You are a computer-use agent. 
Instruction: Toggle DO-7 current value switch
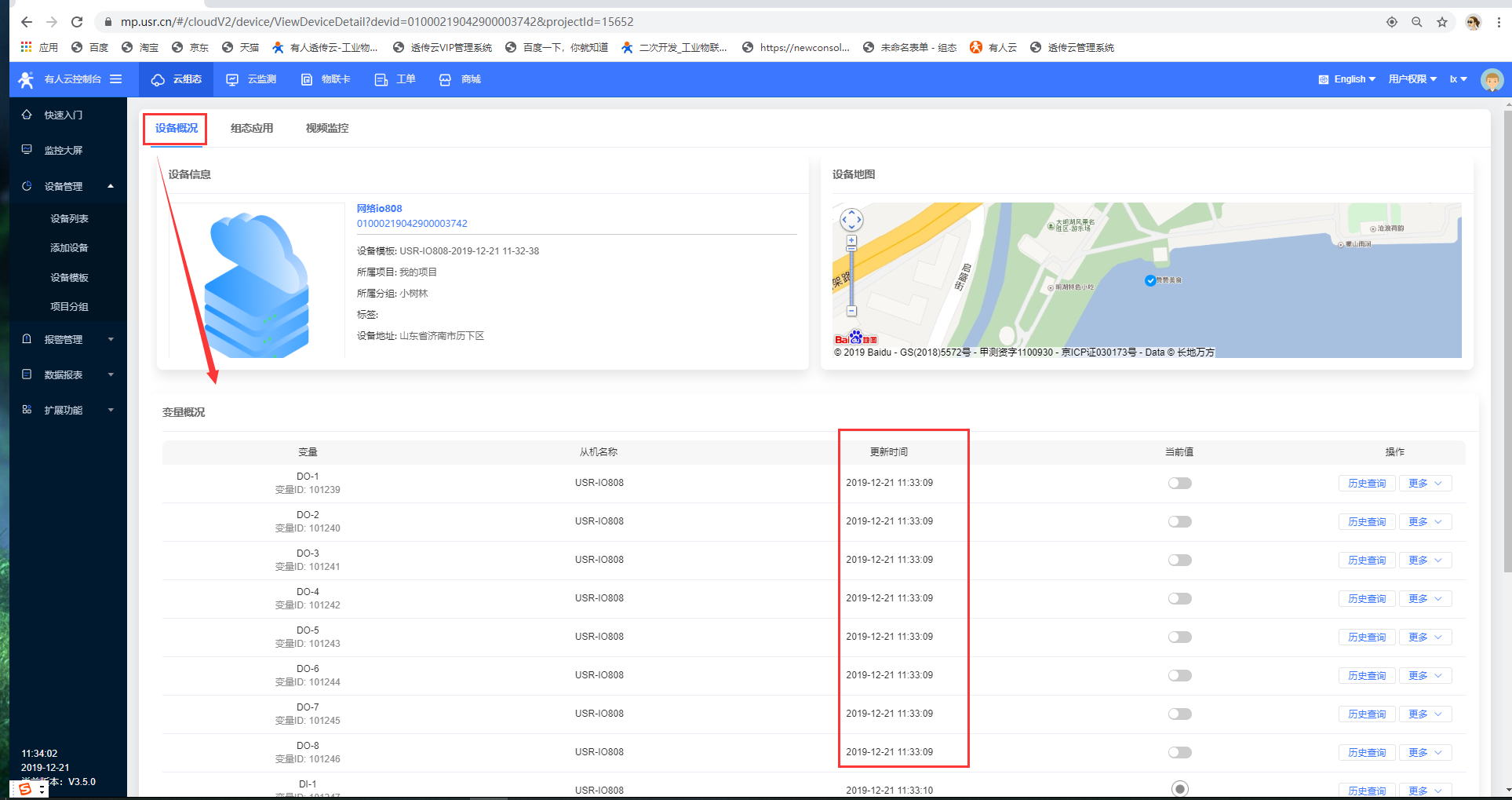[1179, 714]
